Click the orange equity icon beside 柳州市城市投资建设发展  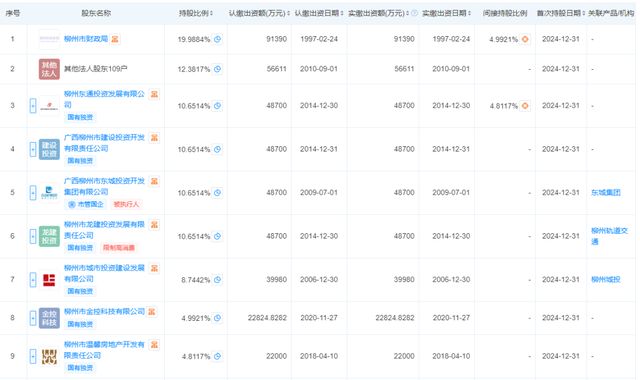coord(154,268)
